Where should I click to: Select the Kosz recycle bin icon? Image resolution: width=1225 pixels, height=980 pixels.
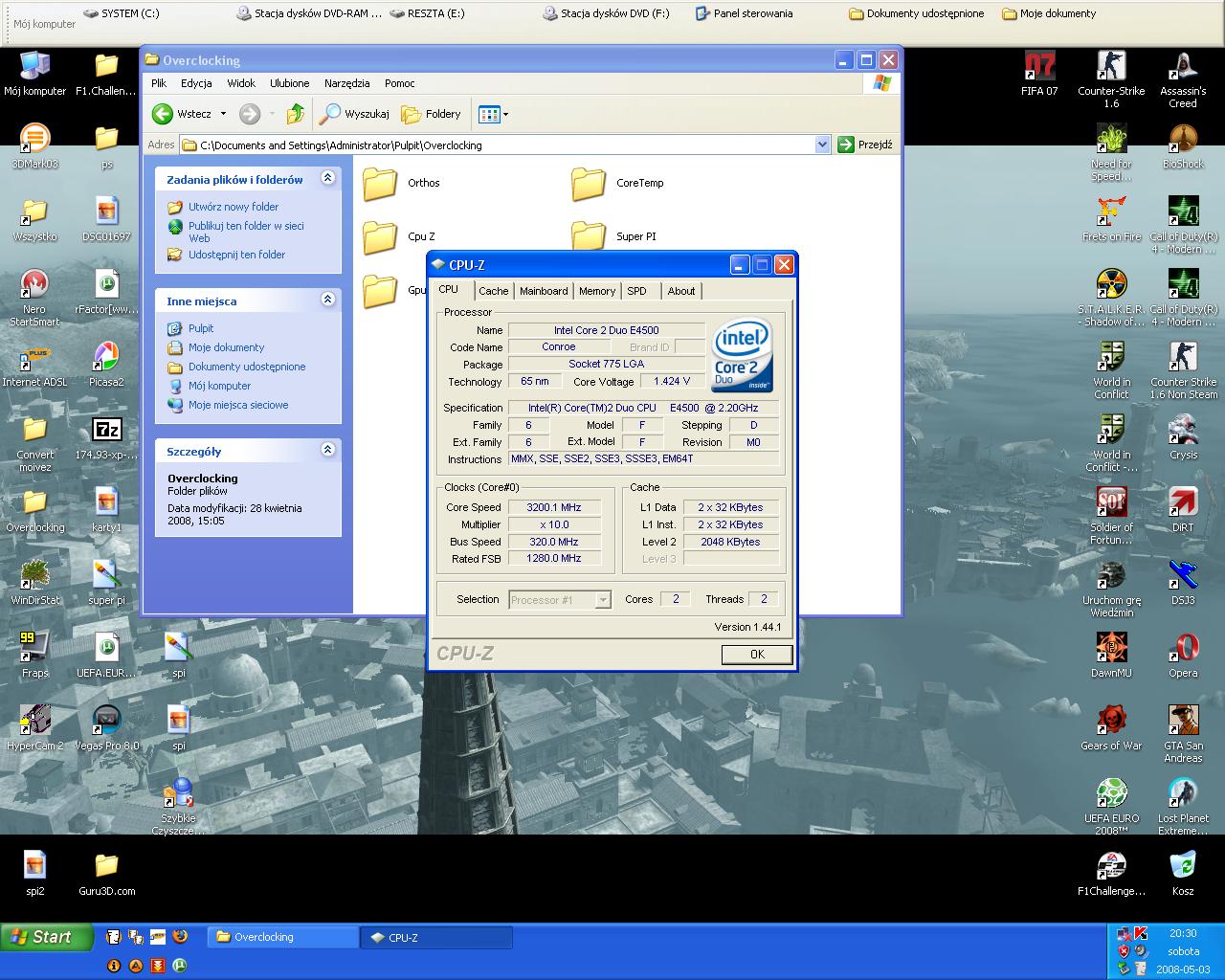click(x=1183, y=874)
